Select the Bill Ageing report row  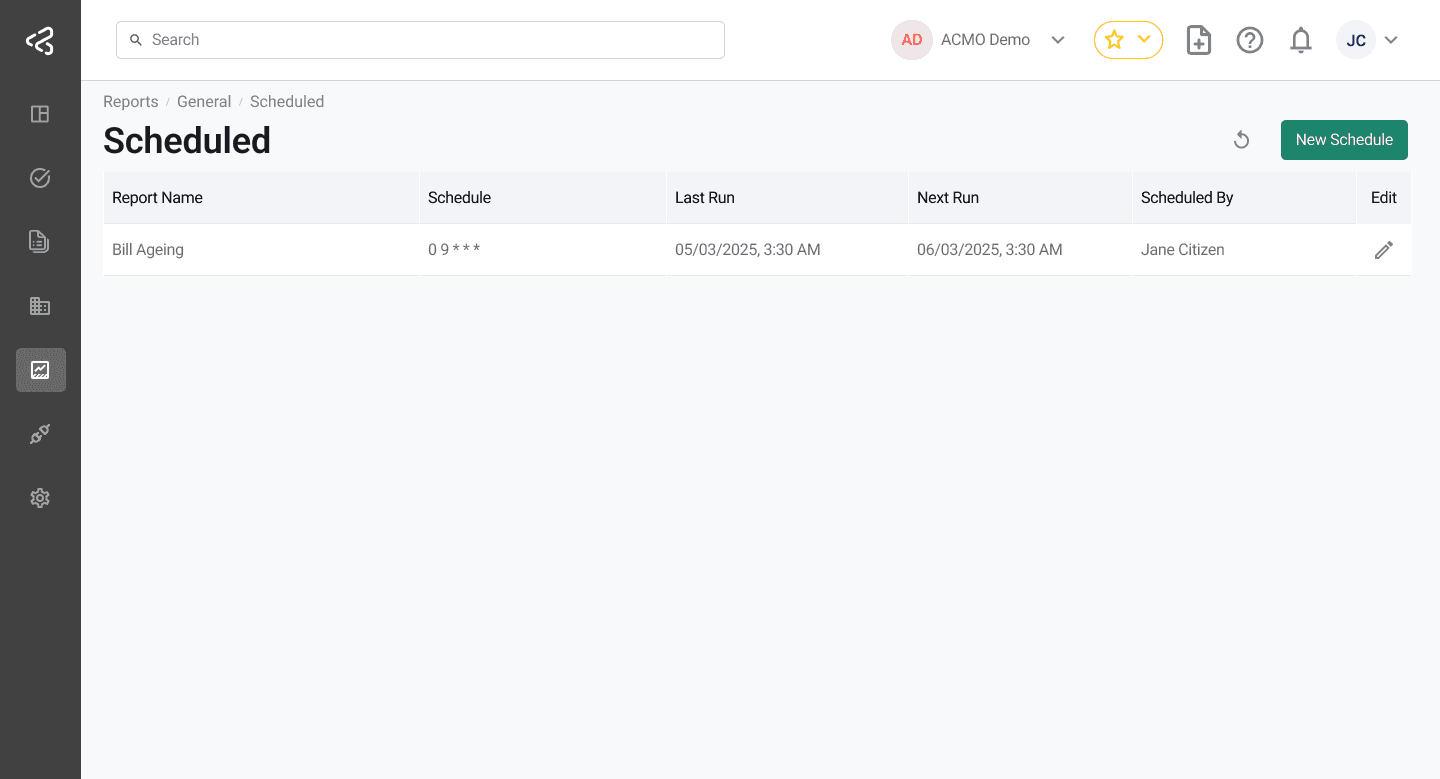[148, 249]
